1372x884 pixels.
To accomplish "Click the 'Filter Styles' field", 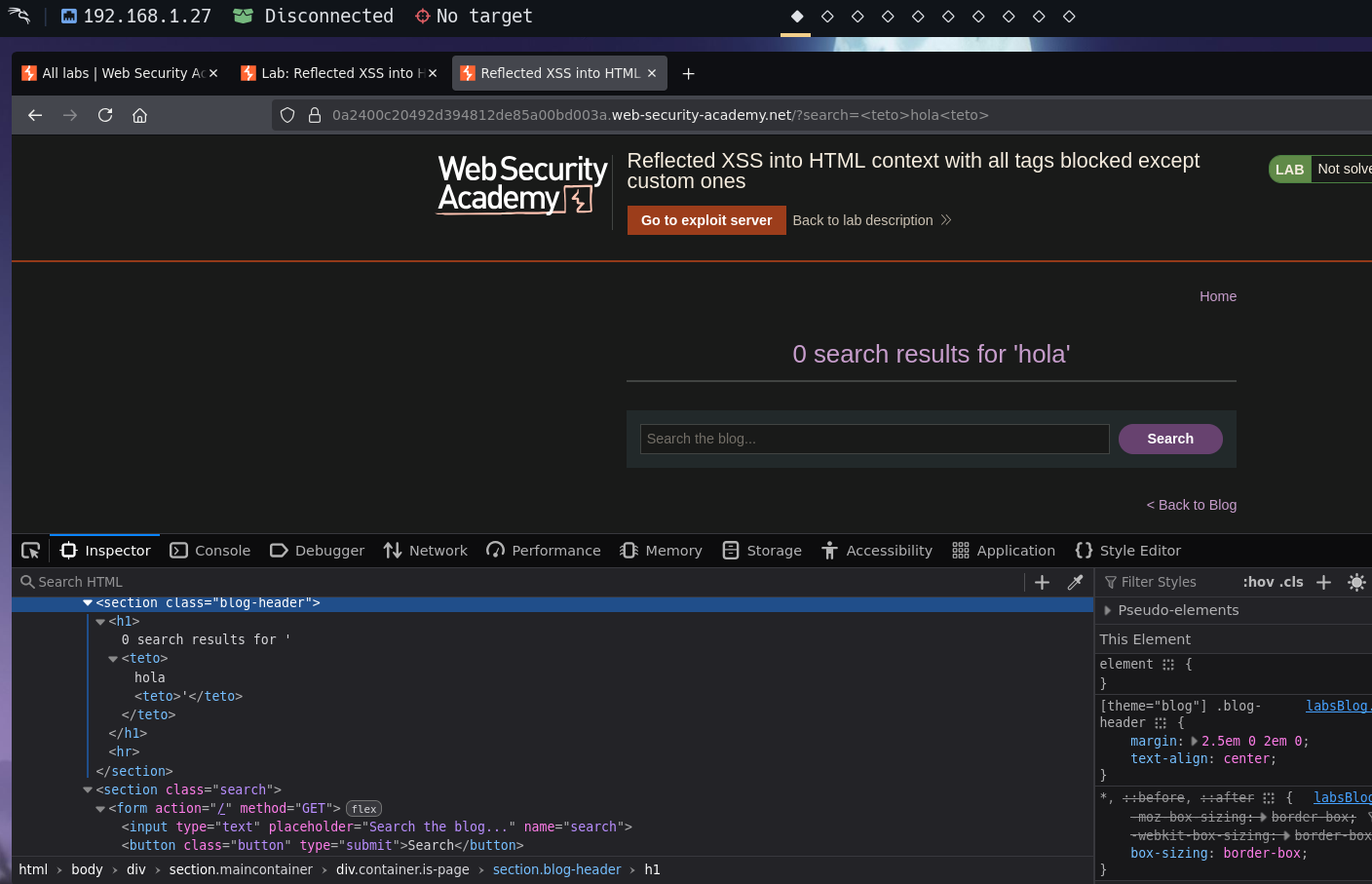I will 1169,582.
